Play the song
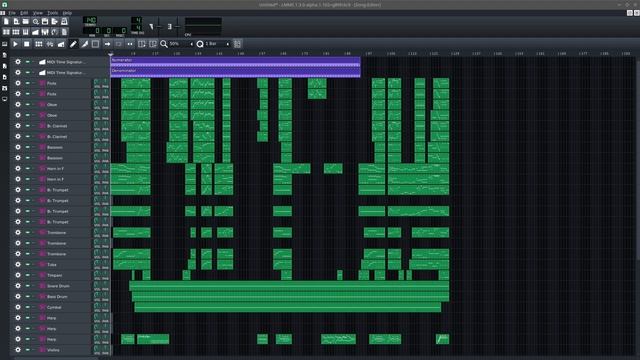Image resolution: width=640 pixels, height=360 pixels. pos(16,44)
